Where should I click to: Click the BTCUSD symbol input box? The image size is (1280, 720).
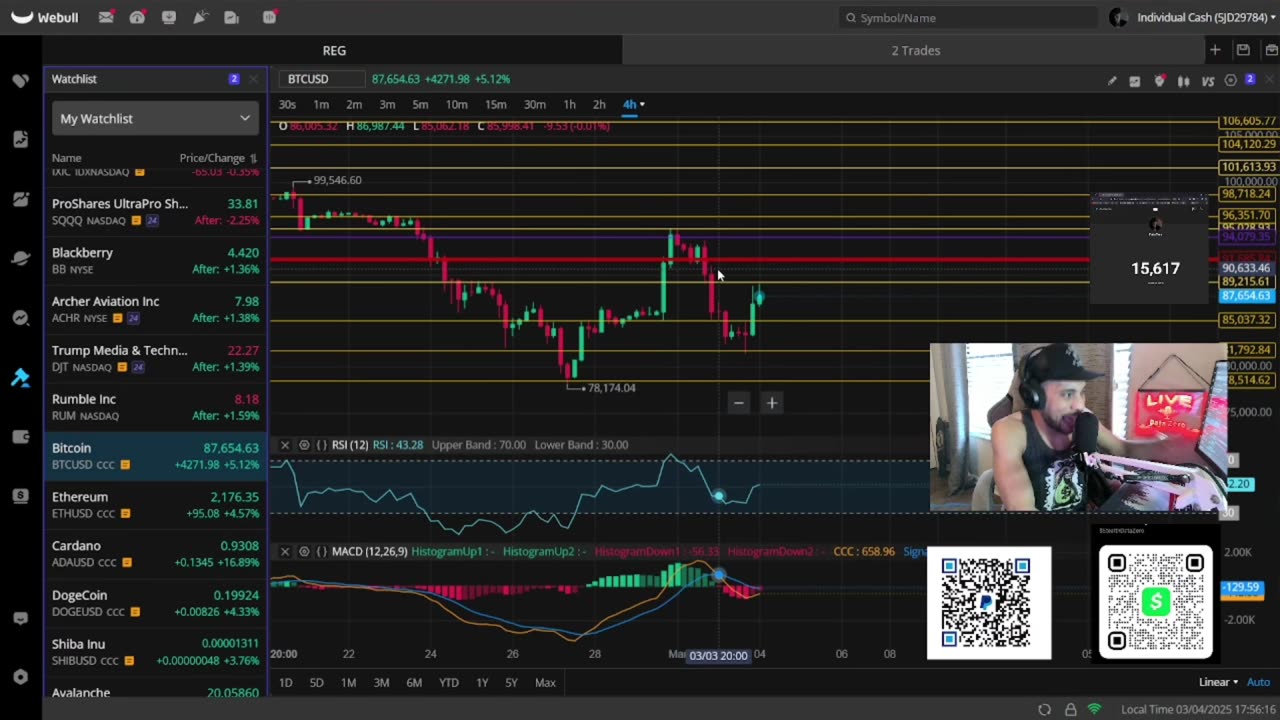(x=323, y=79)
